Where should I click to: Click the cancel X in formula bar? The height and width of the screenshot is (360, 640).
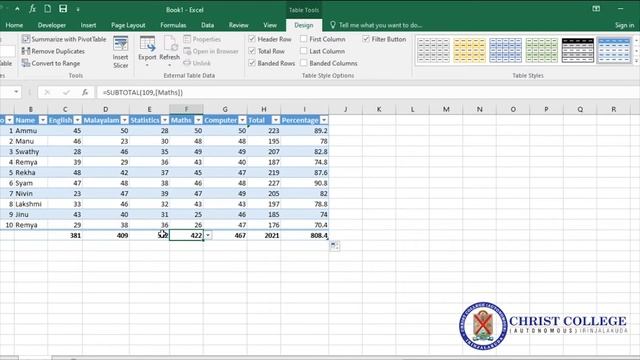click(47, 93)
